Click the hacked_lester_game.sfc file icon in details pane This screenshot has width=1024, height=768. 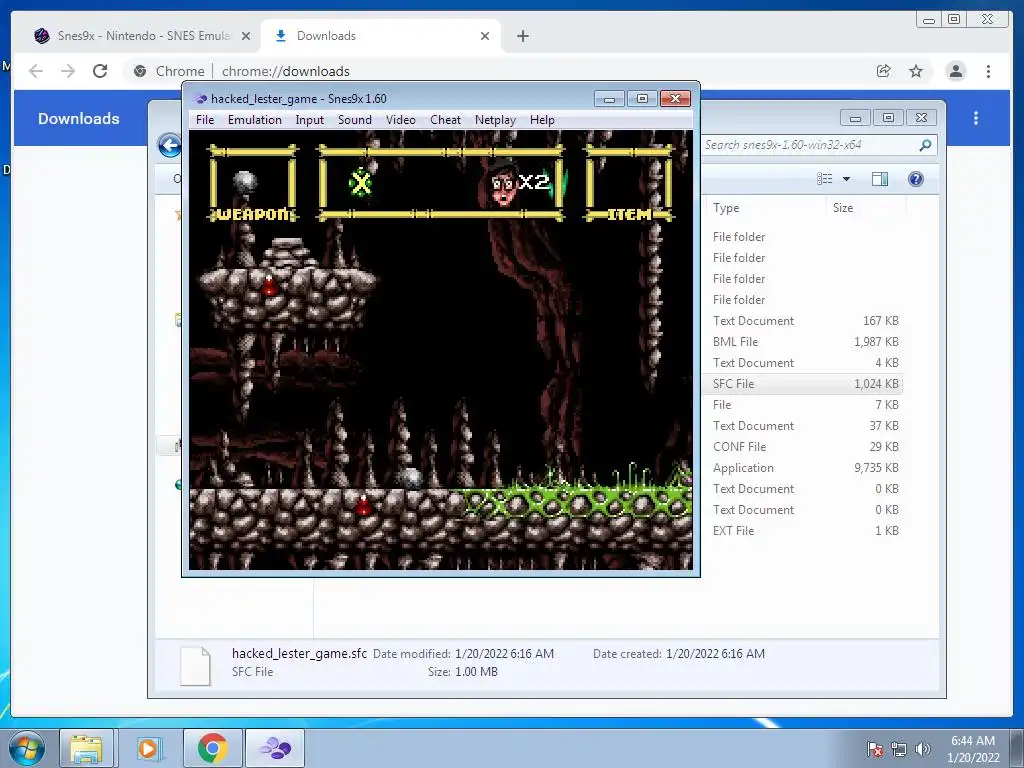click(x=195, y=665)
